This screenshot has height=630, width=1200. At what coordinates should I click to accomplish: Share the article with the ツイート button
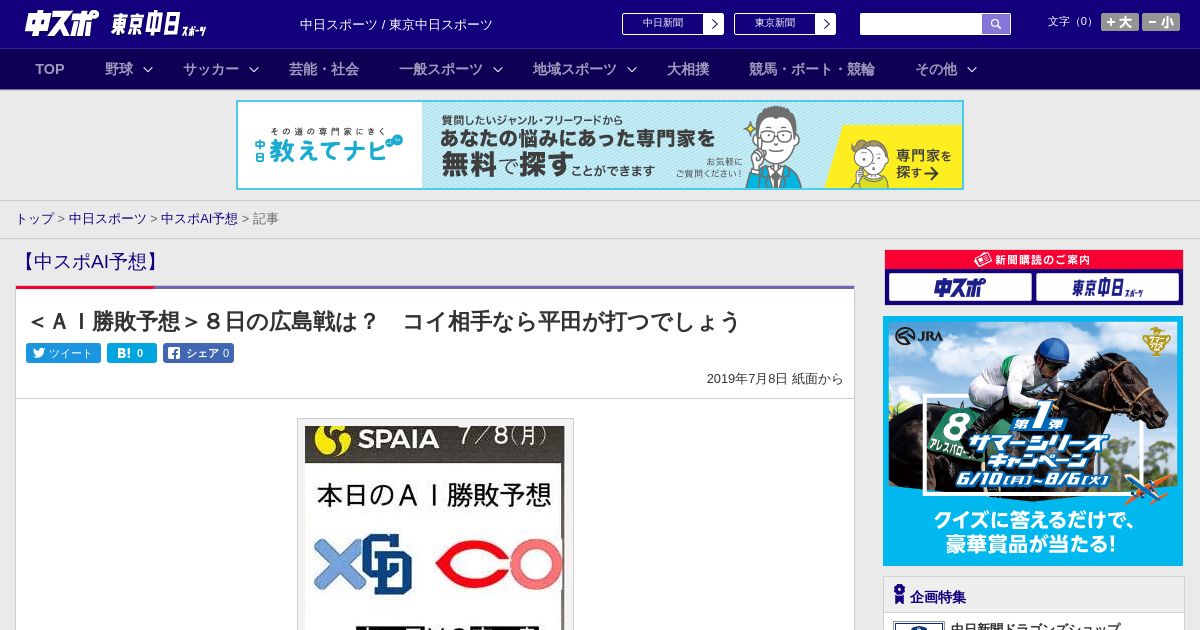click(63, 353)
